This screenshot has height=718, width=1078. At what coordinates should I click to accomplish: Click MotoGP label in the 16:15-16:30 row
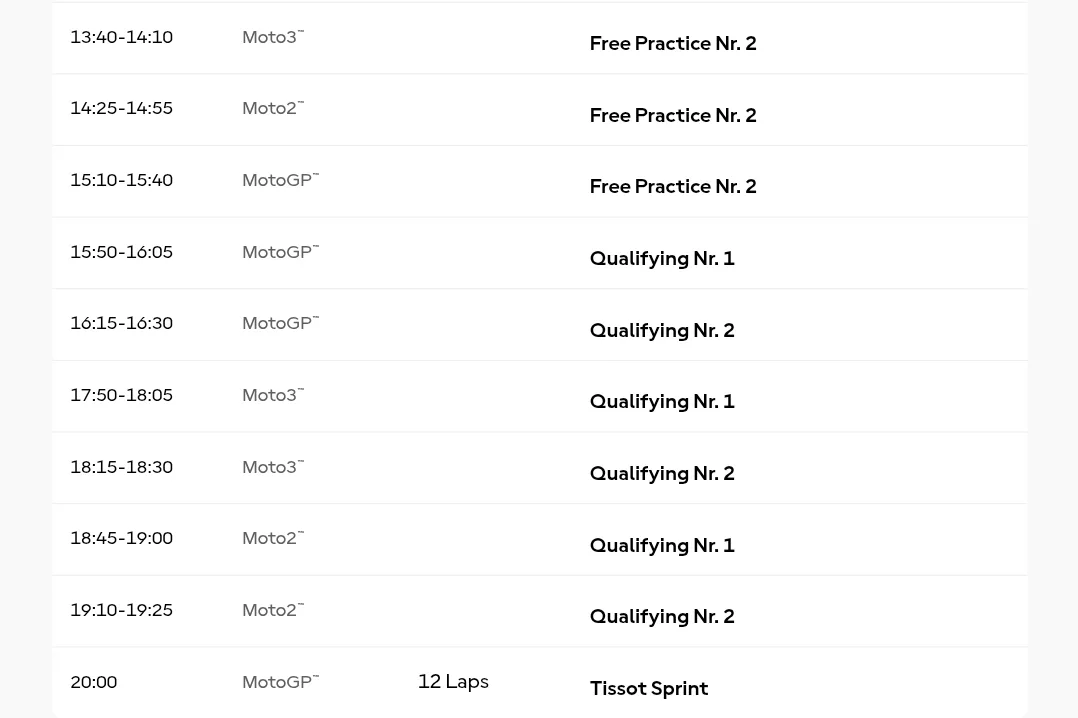click(279, 324)
